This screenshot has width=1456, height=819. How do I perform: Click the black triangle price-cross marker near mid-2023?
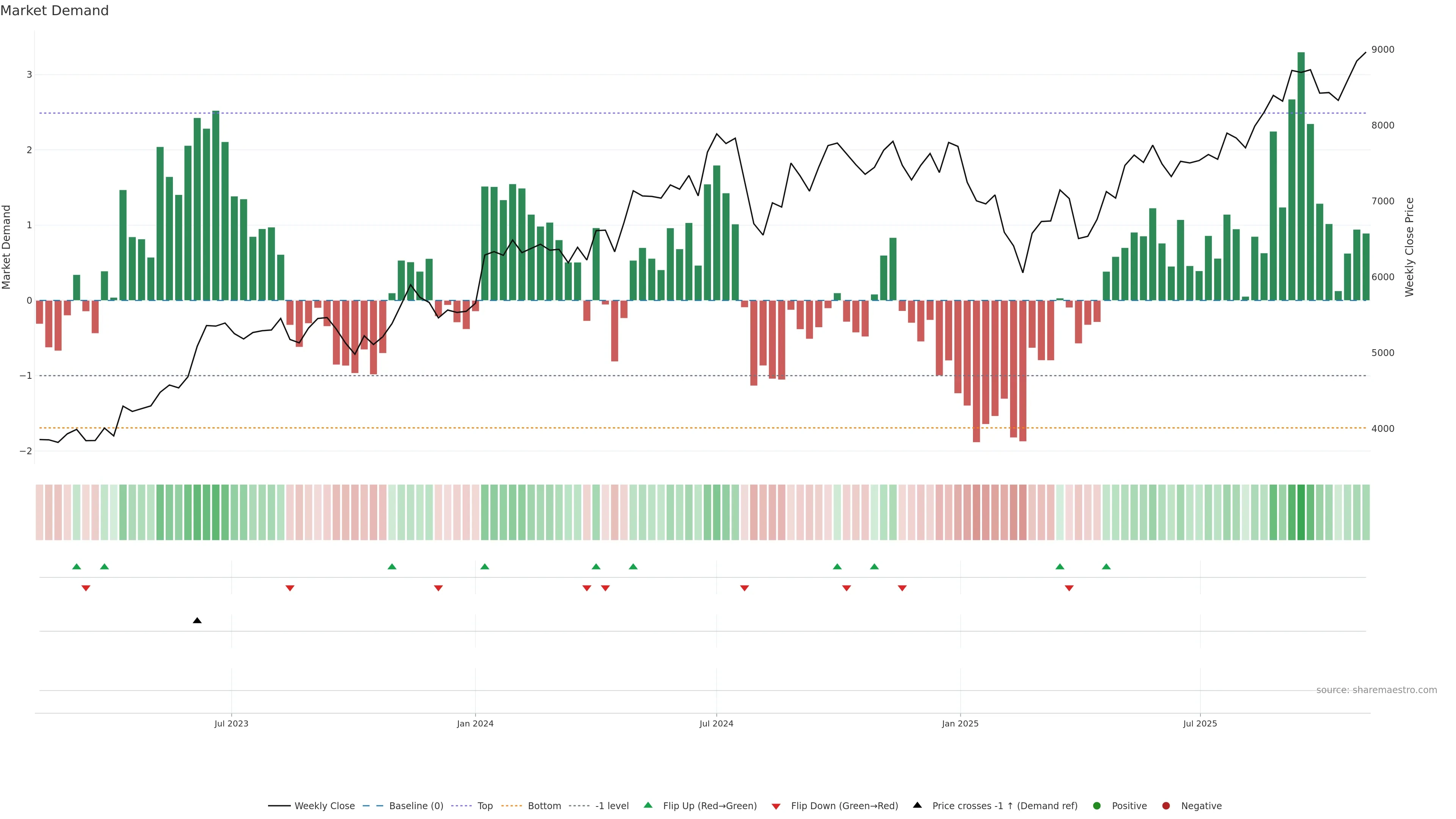197,621
